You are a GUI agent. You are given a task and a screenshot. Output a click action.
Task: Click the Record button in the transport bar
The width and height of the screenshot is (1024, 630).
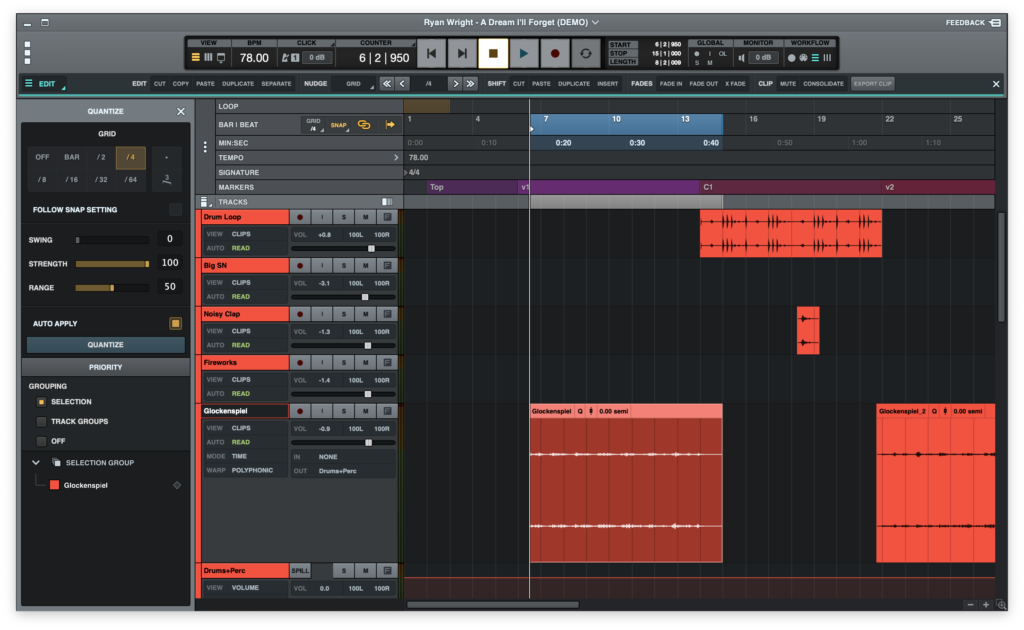point(554,53)
